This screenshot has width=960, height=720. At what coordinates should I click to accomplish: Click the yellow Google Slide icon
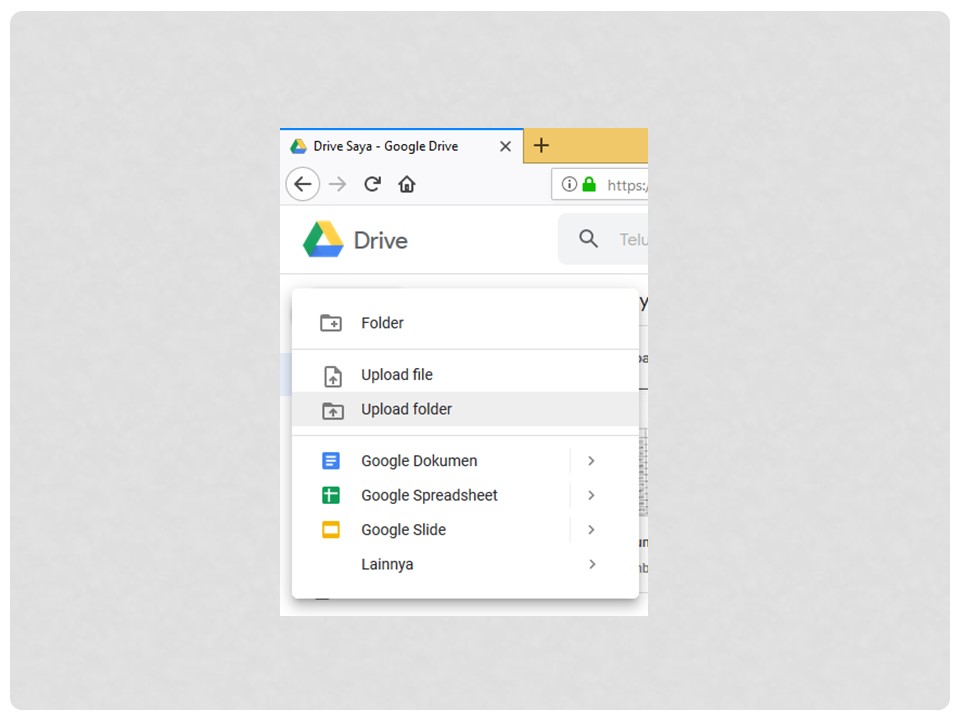[331, 530]
